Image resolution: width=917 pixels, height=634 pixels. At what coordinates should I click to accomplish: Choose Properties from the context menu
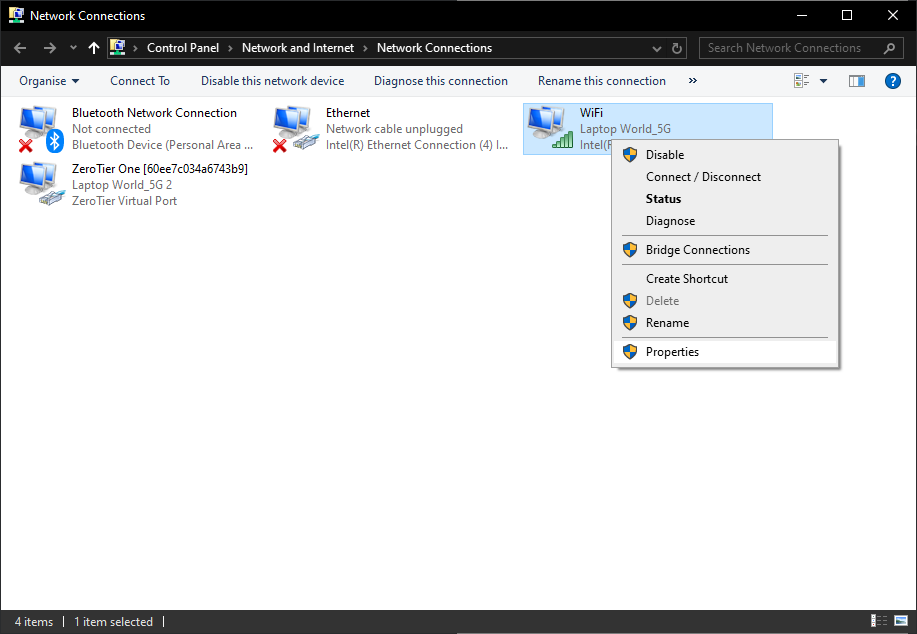(672, 352)
